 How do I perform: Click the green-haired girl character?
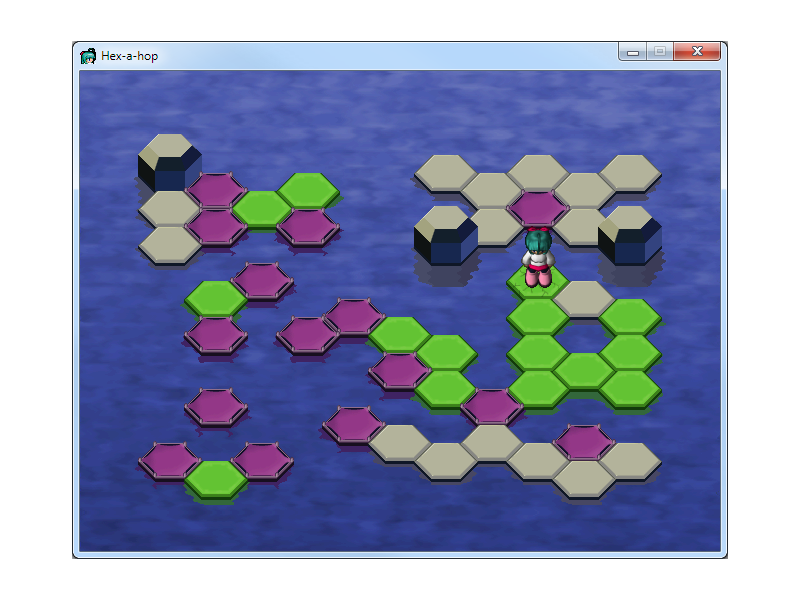point(538,258)
